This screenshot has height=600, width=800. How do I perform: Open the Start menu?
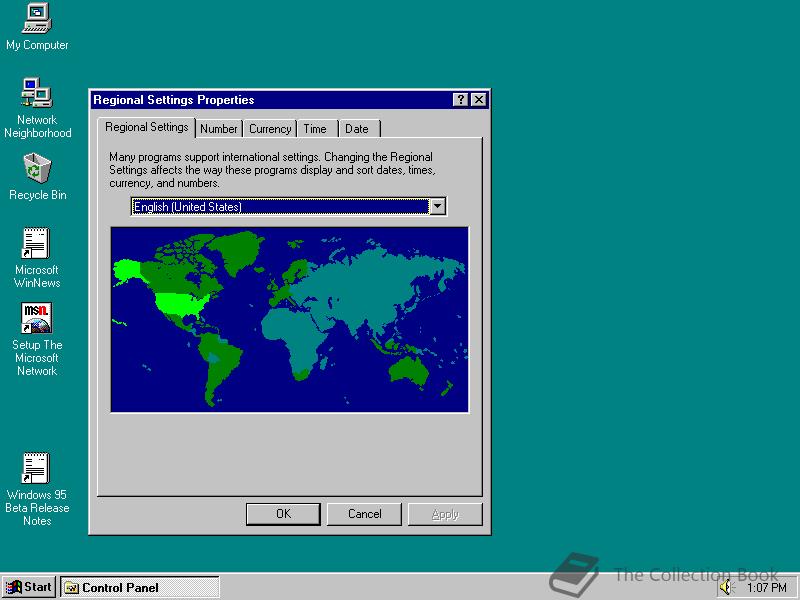(29, 587)
